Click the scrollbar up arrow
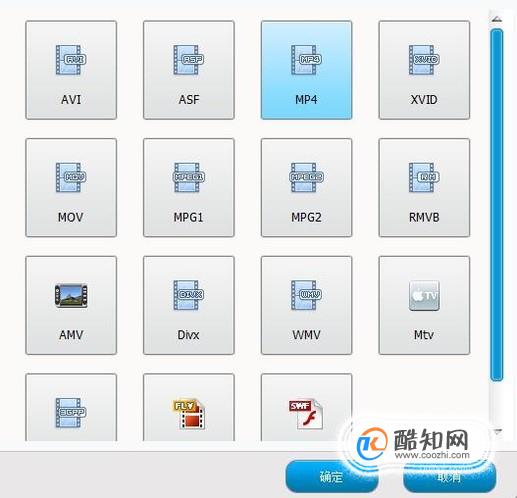This screenshot has height=498, width=517. [x=497, y=19]
